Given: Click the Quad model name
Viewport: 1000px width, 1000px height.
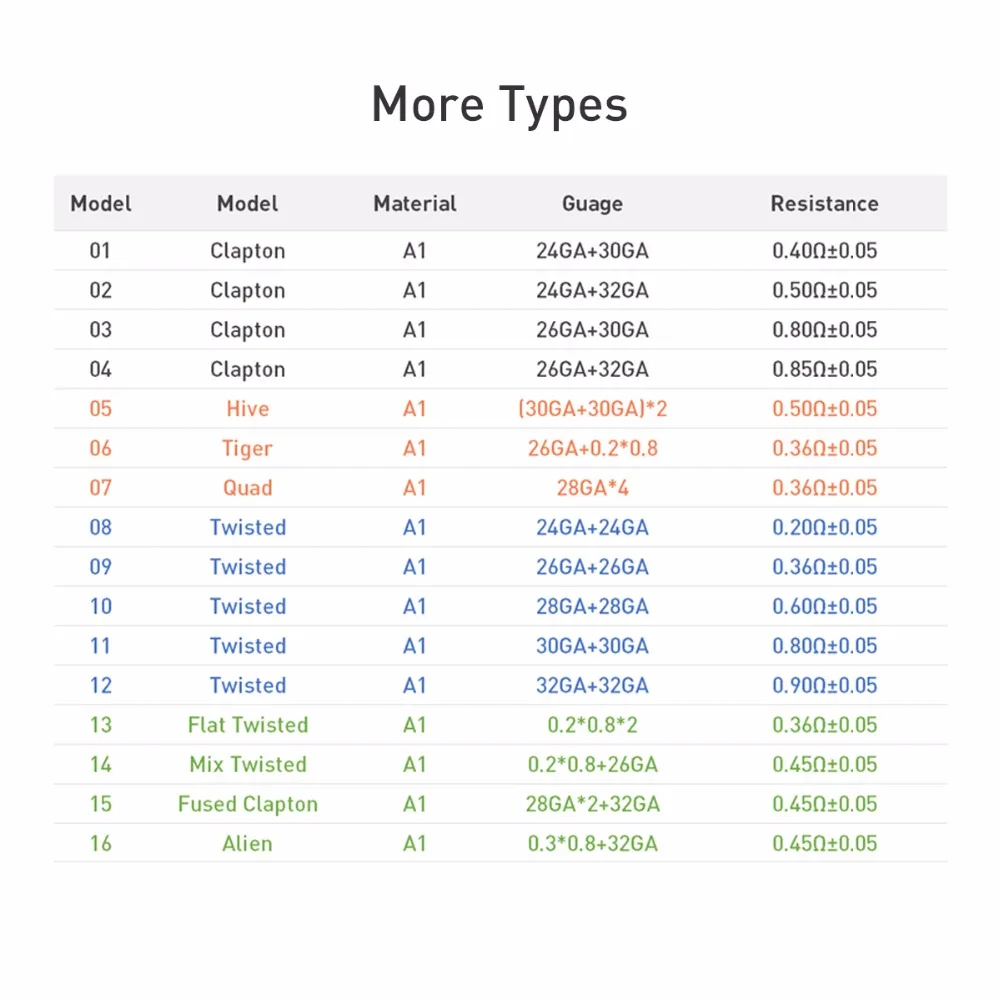Looking at the screenshot, I should pyautogui.click(x=247, y=488).
